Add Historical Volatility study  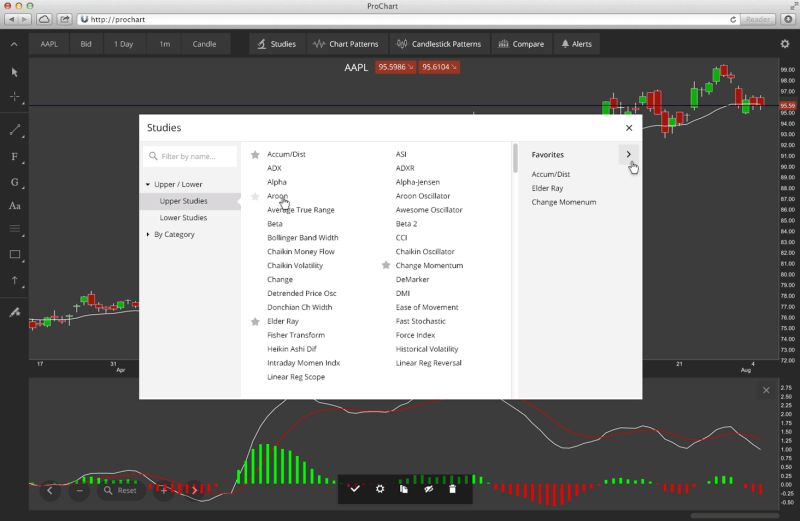tap(427, 349)
